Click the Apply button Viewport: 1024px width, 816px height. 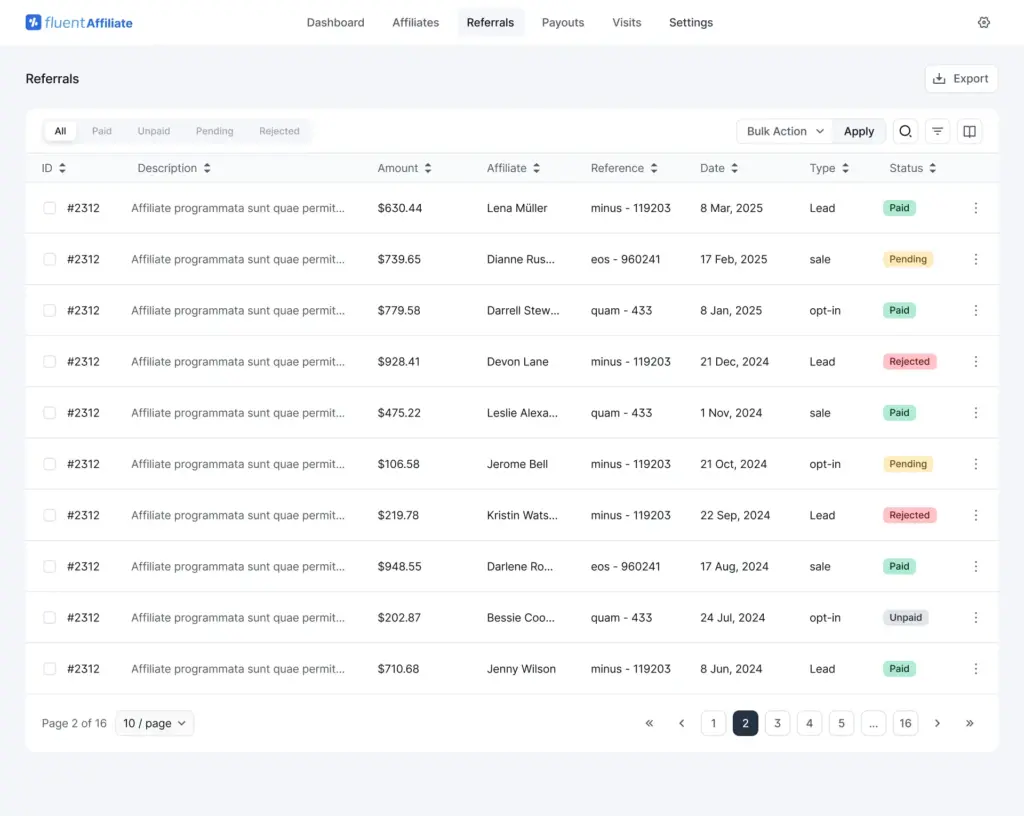(859, 131)
